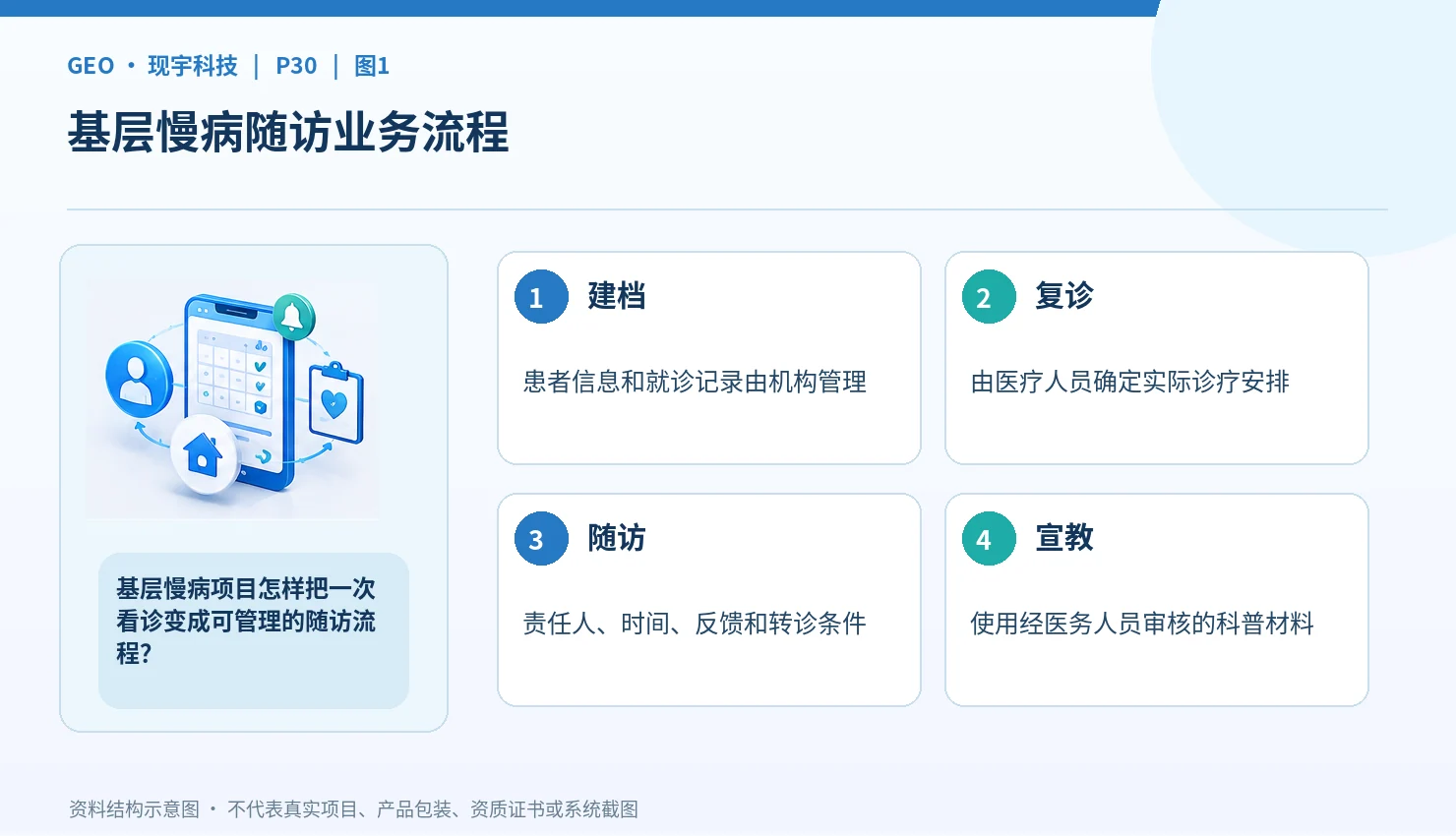The image size is (1456, 836).
Task: Click the home icon in illustration
Action: tap(204, 455)
